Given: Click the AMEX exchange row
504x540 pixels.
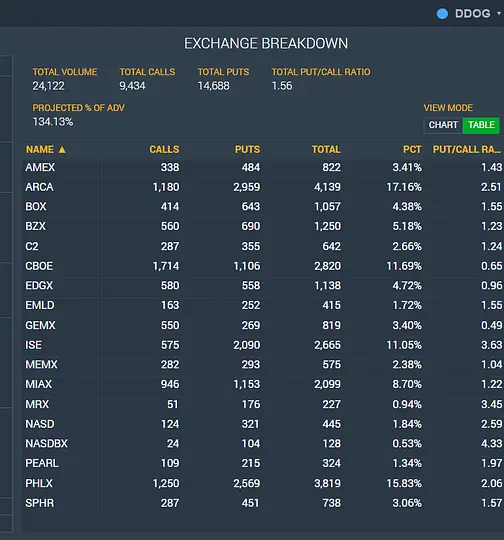Looking at the screenshot, I should 263,167.
